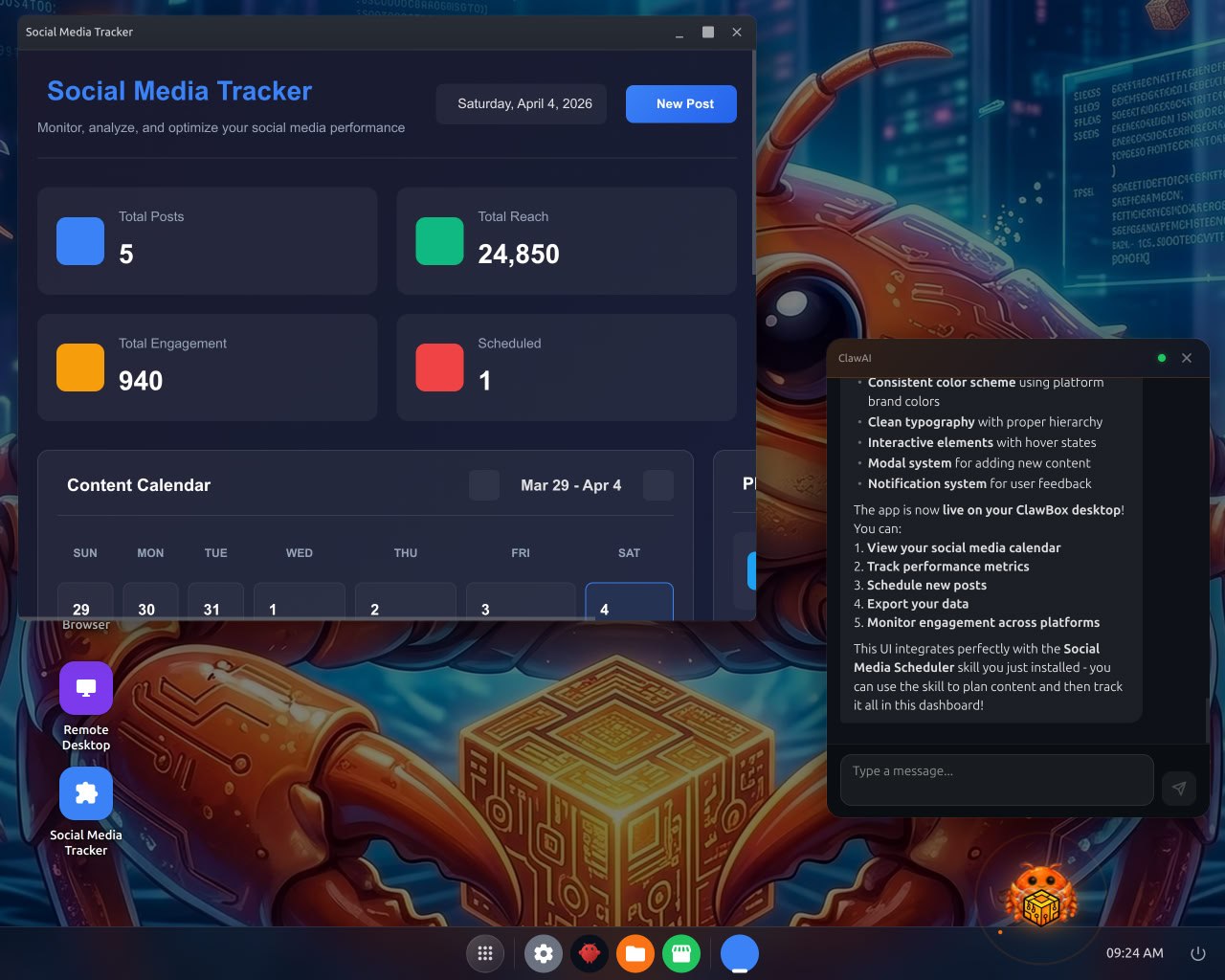Open Social Media Tracker from the desktop shortcut
Viewport: 1225px width, 980px height.
[85, 792]
